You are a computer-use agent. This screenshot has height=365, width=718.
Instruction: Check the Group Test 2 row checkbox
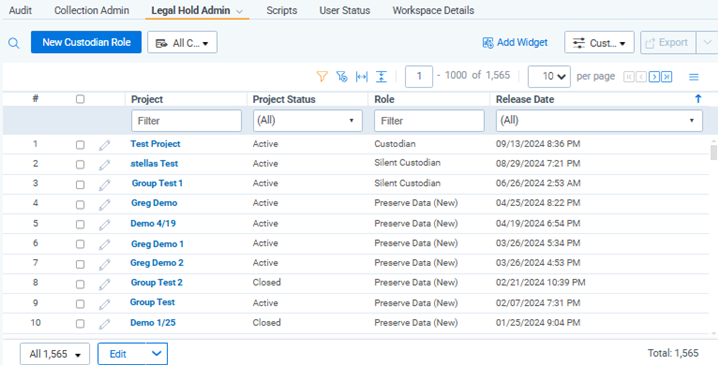pos(80,284)
